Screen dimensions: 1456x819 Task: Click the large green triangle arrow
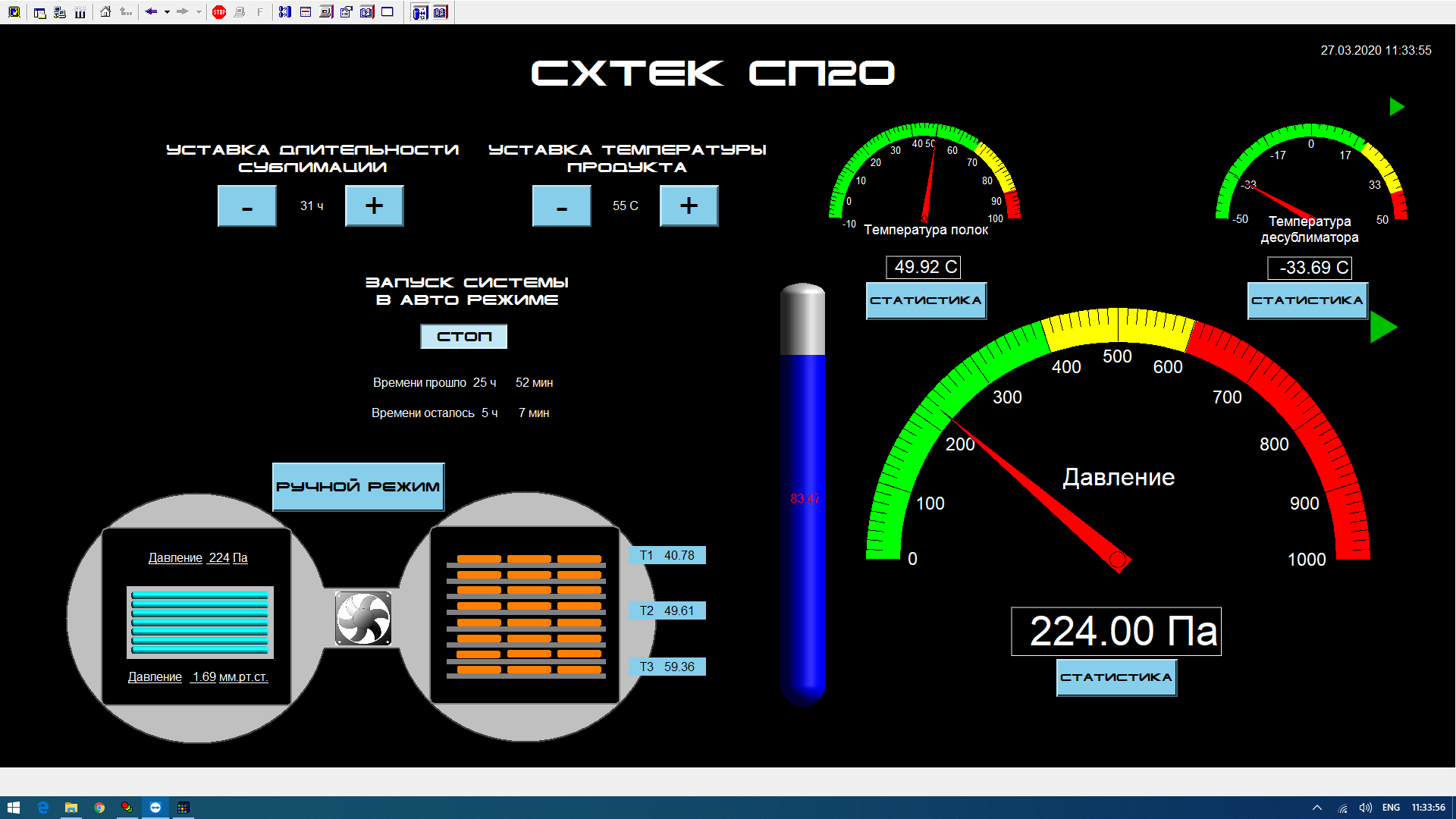point(1382,328)
